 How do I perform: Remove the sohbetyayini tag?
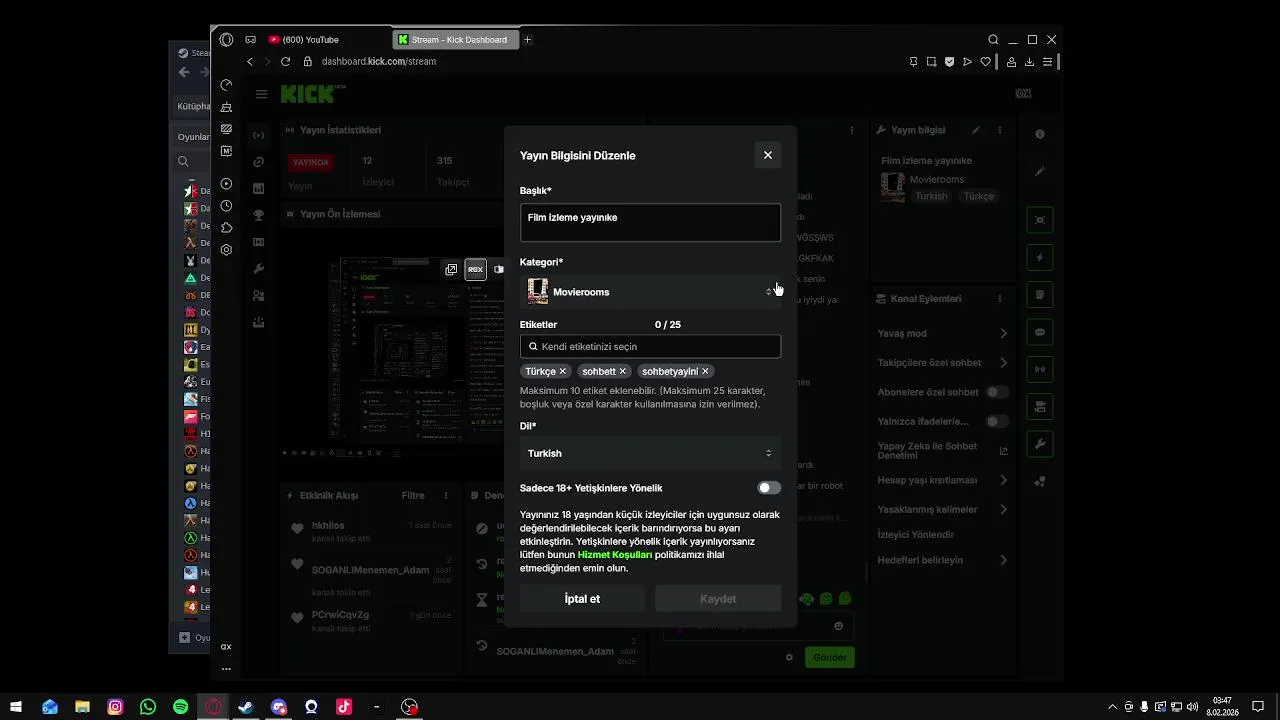coord(705,371)
